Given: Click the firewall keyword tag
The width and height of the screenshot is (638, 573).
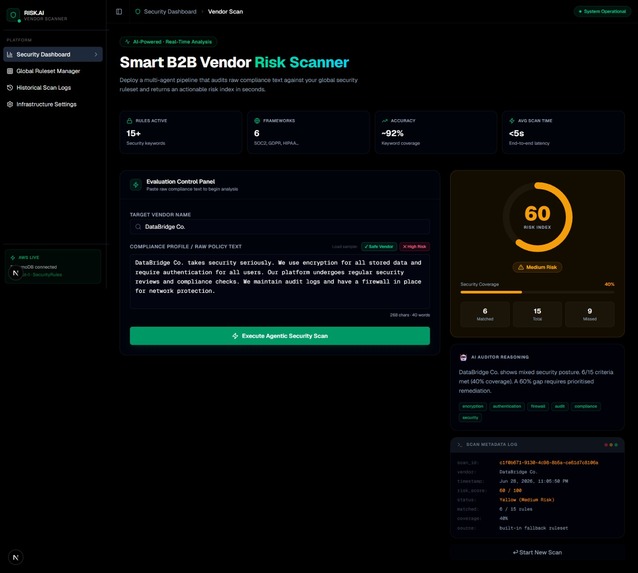Looking at the screenshot, I should pos(538,407).
